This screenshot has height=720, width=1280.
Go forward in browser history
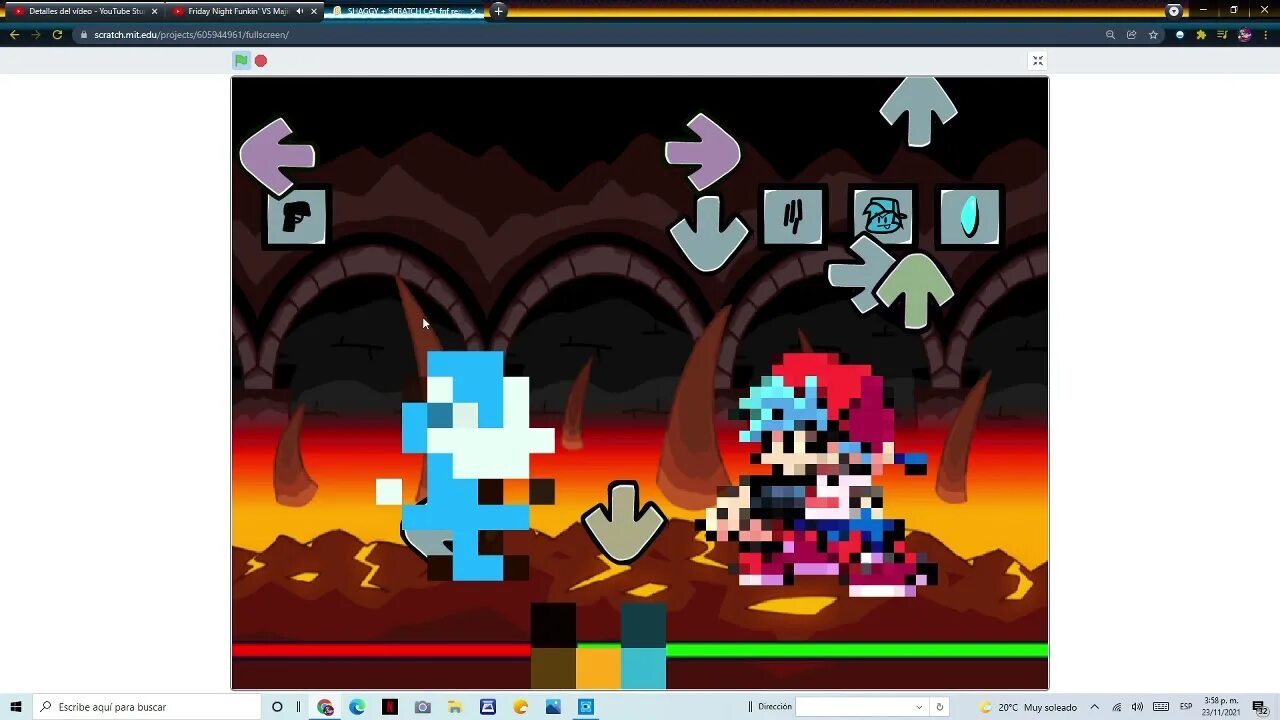[36, 34]
